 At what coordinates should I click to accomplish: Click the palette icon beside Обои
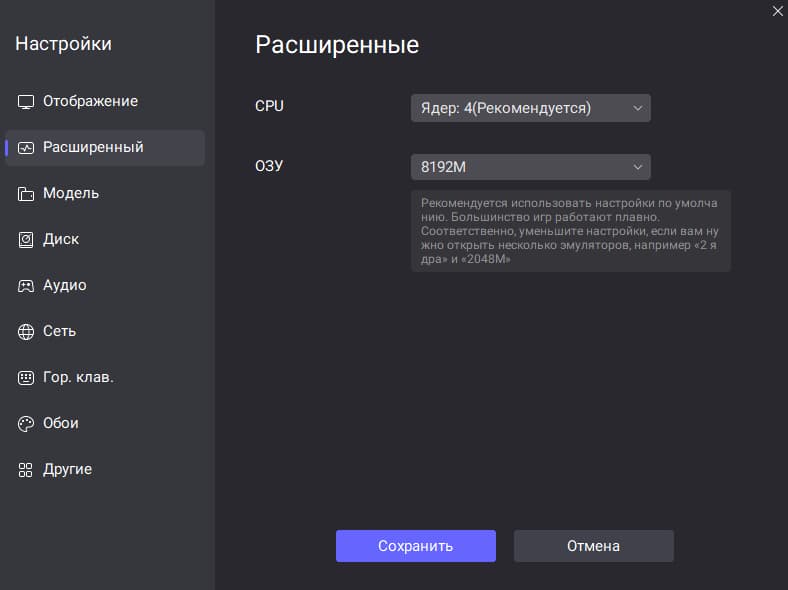(x=26, y=424)
